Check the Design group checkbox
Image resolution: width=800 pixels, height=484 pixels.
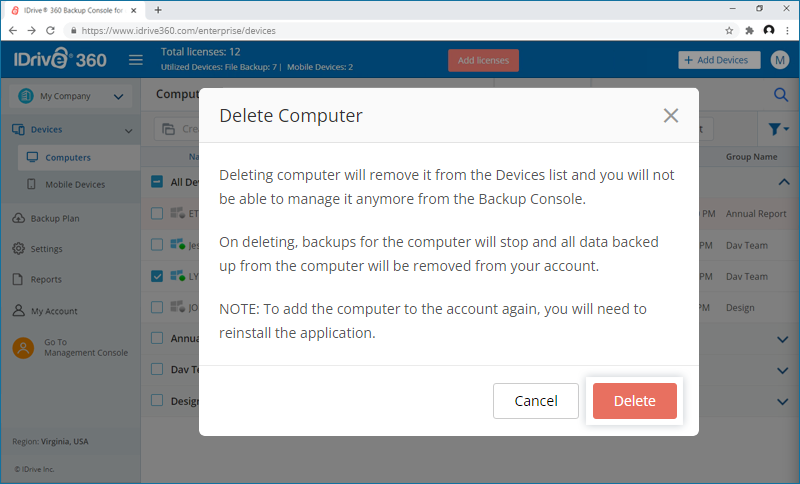157,400
